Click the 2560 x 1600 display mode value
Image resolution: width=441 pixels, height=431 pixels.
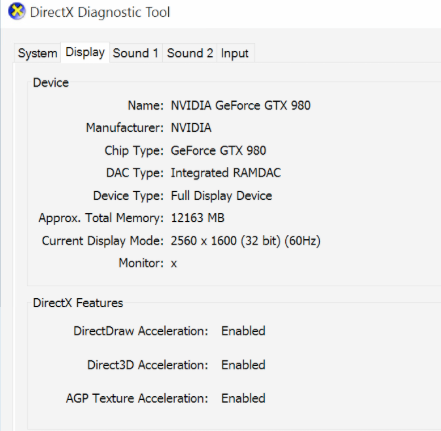tap(246, 241)
